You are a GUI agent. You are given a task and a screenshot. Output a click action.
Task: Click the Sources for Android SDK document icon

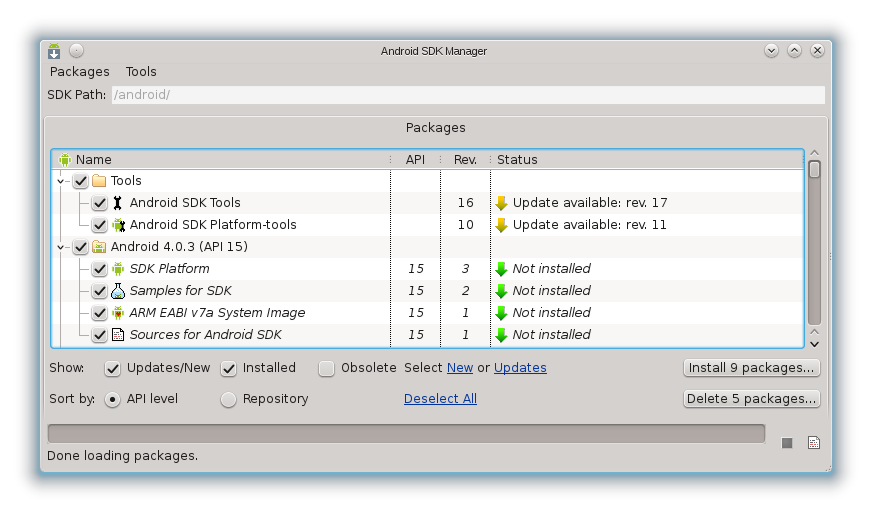click(118, 335)
